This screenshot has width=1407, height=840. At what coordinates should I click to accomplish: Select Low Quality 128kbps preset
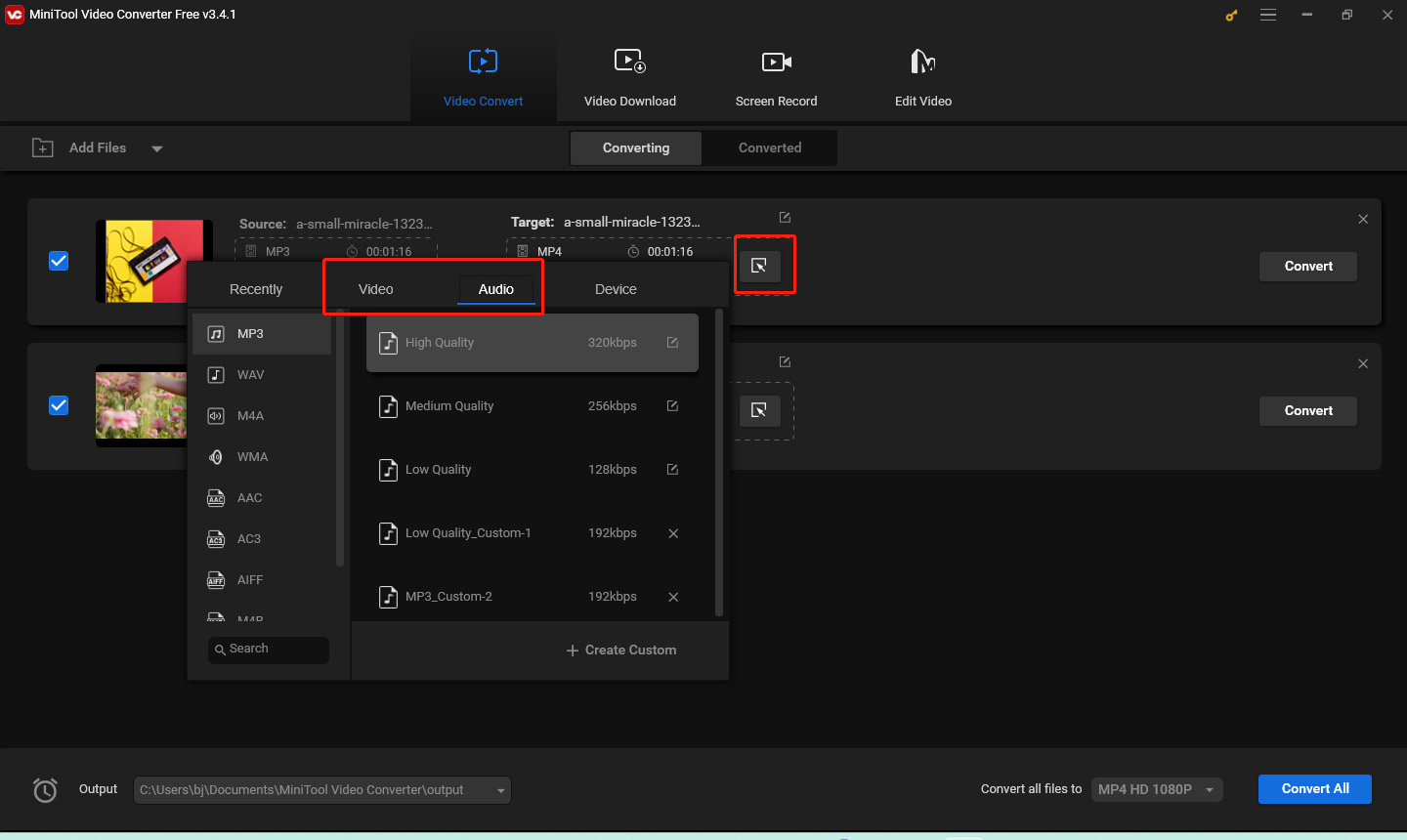pos(533,470)
